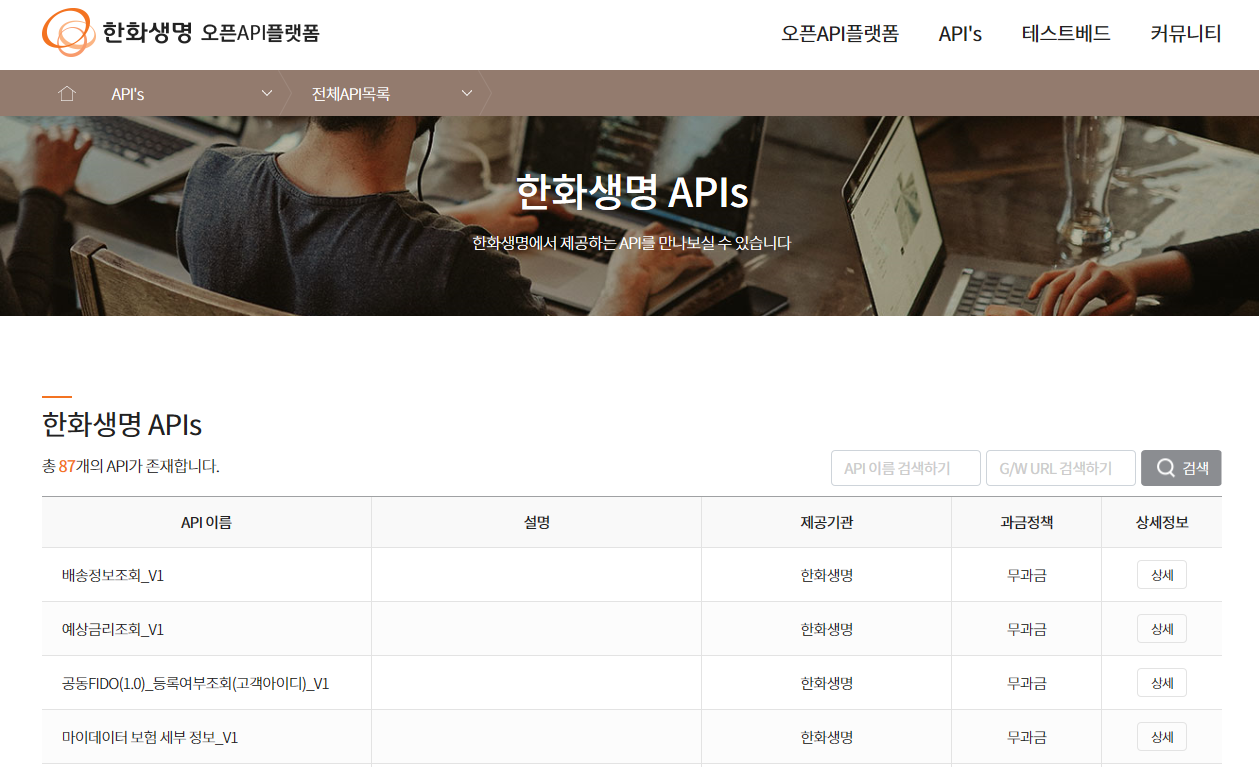Click the 검색 search button
The width and height of the screenshot is (1259, 767).
[1181, 468]
